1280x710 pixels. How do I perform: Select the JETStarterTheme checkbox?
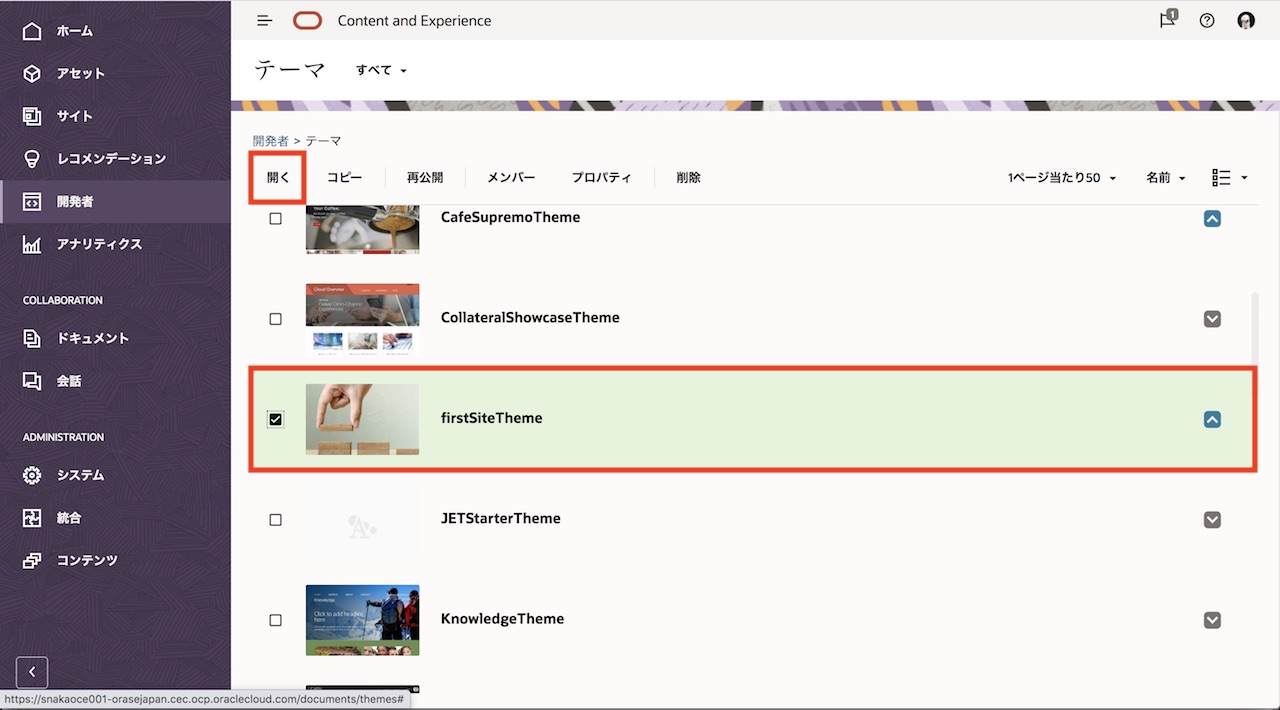click(x=276, y=520)
